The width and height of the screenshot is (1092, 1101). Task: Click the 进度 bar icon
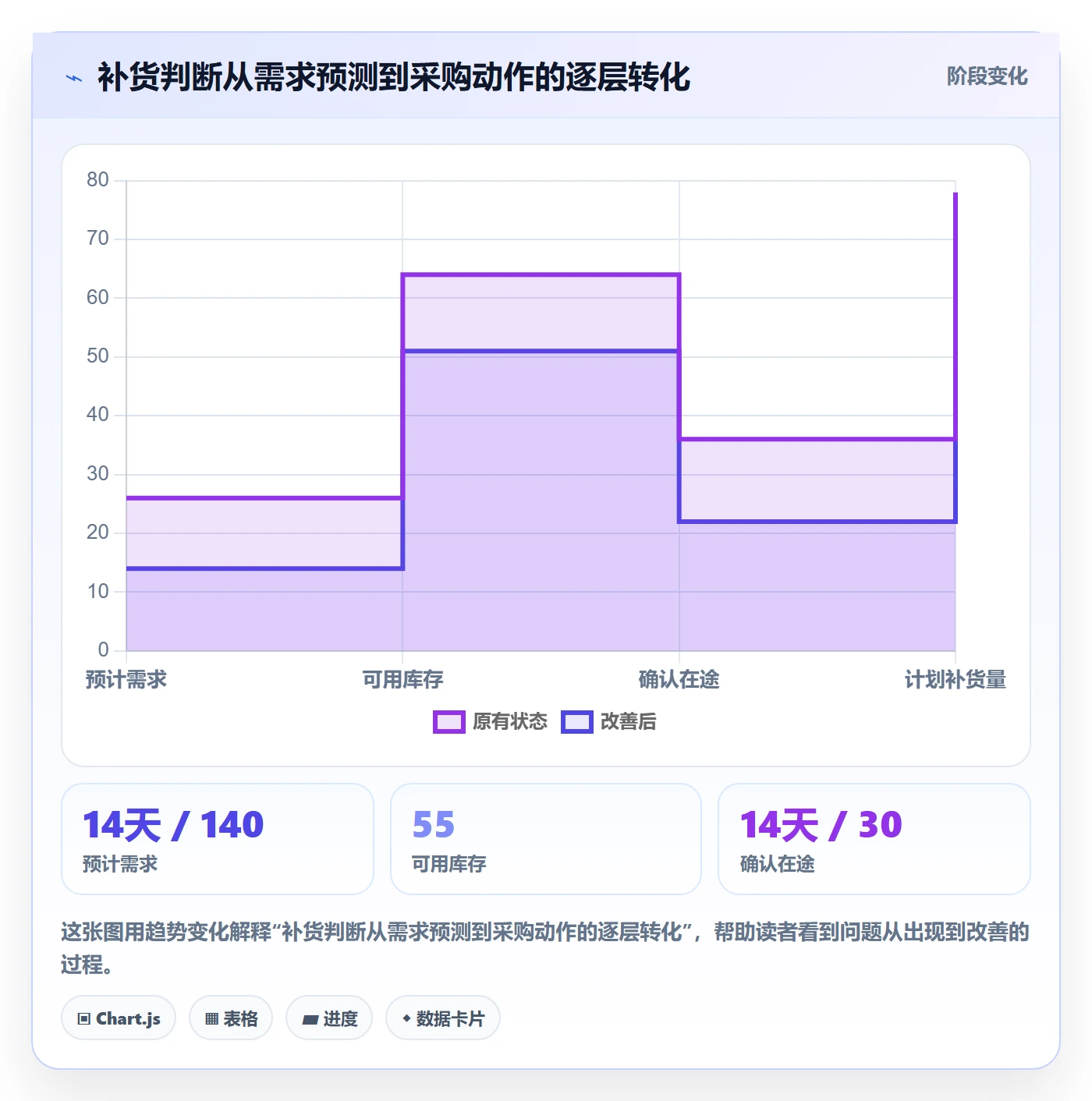pos(310,1019)
